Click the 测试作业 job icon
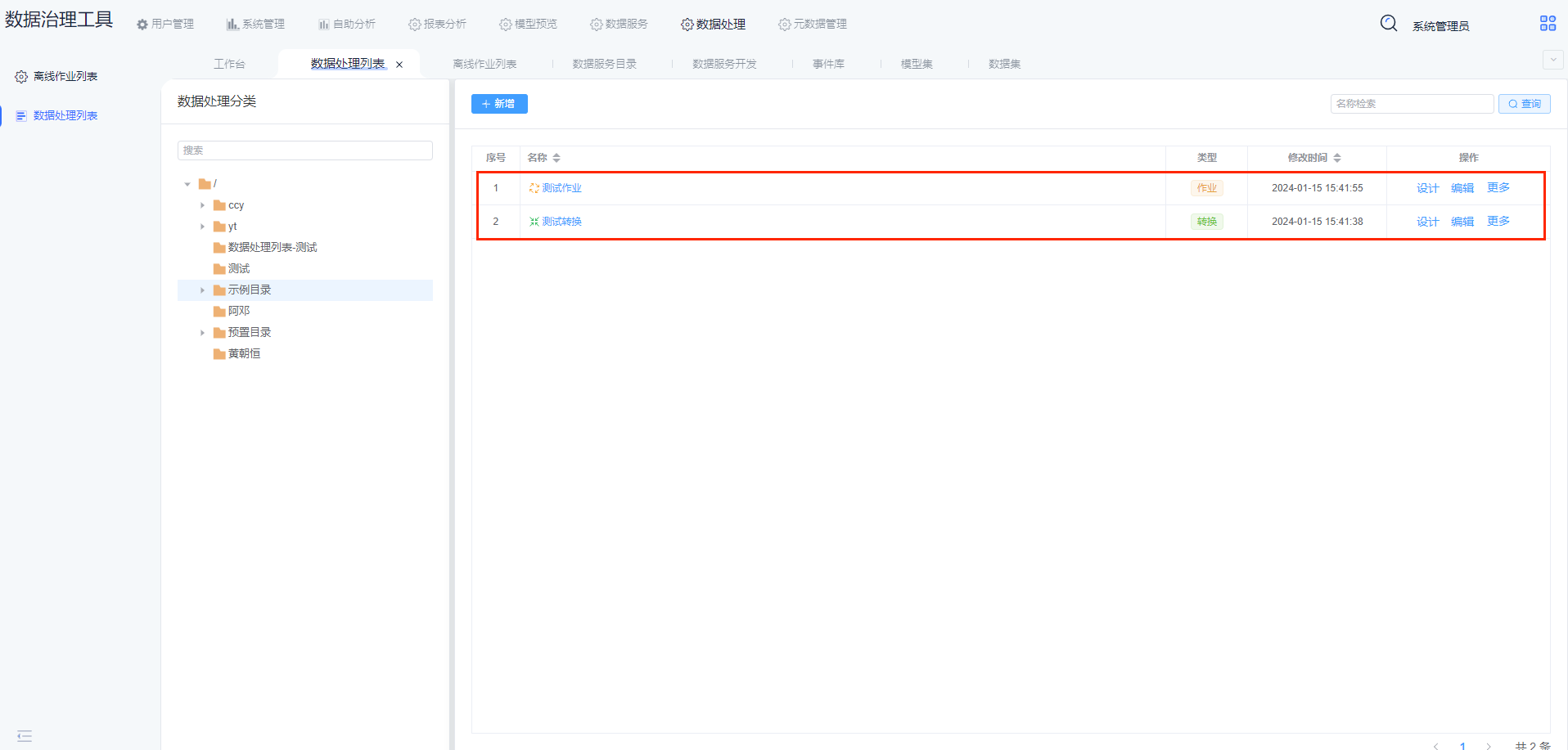Viewport: 1568px width, 750px height. 534,188
